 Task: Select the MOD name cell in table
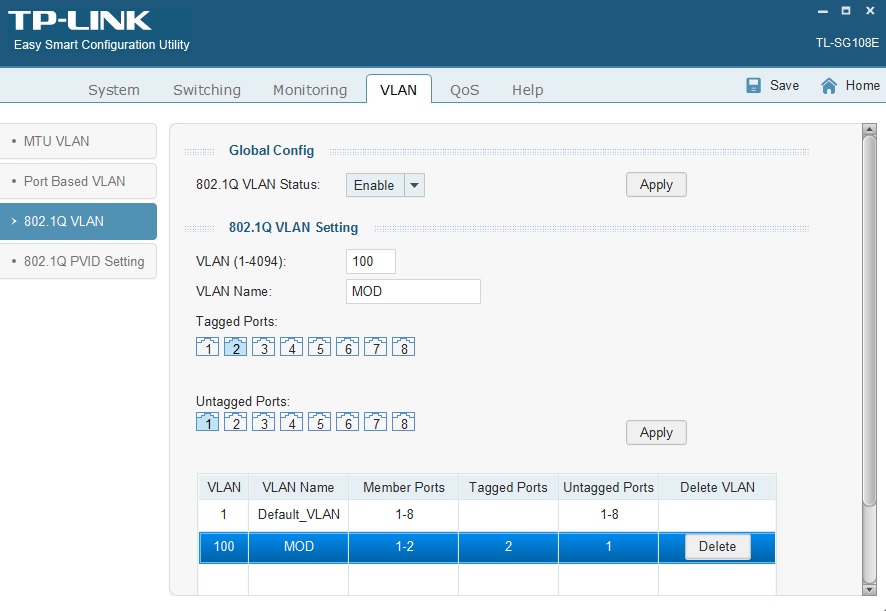(x=298, y=547)
